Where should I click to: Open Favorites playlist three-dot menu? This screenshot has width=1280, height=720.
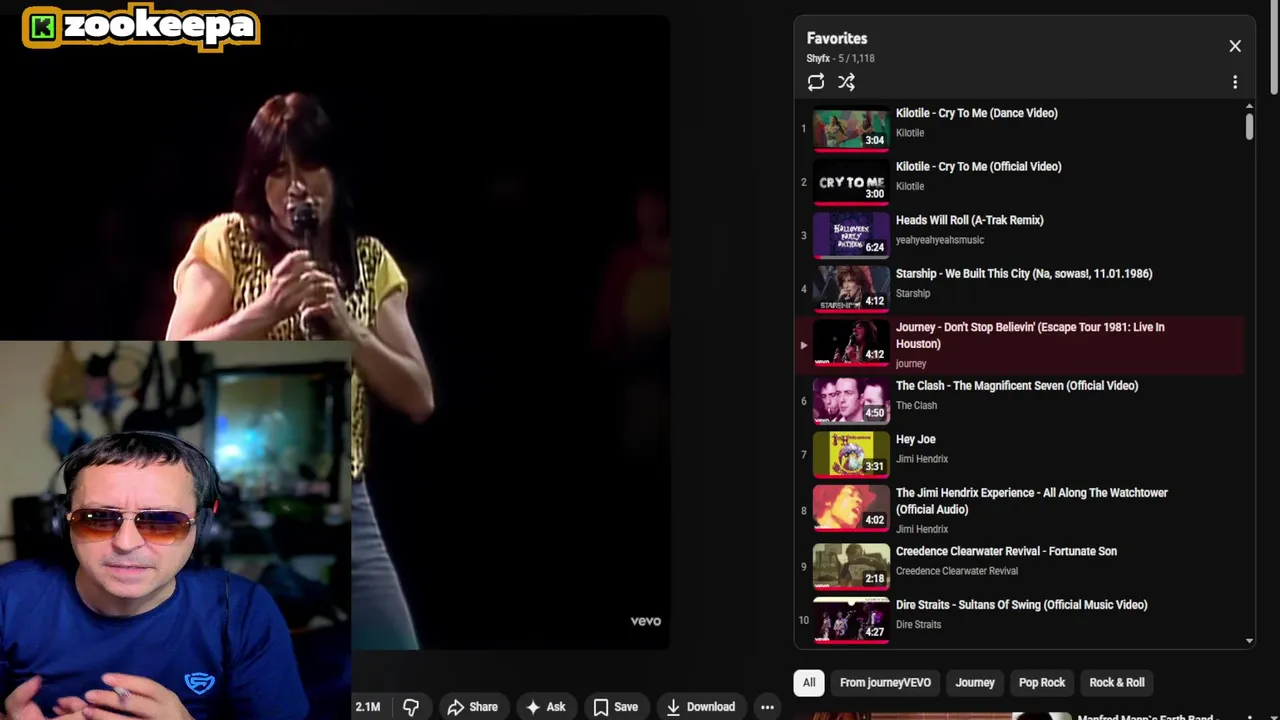coord(1235,82)
